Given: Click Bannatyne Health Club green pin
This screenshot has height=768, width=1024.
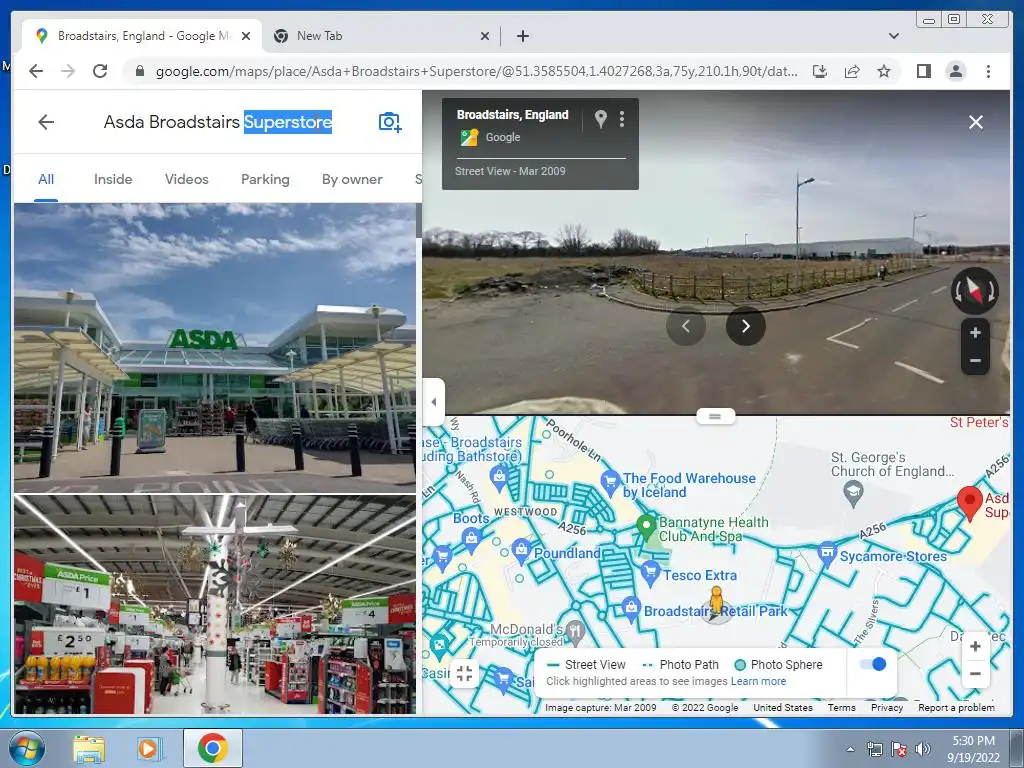Looking at the screenshot, I should pyautogui.click(x=646, y=526).
